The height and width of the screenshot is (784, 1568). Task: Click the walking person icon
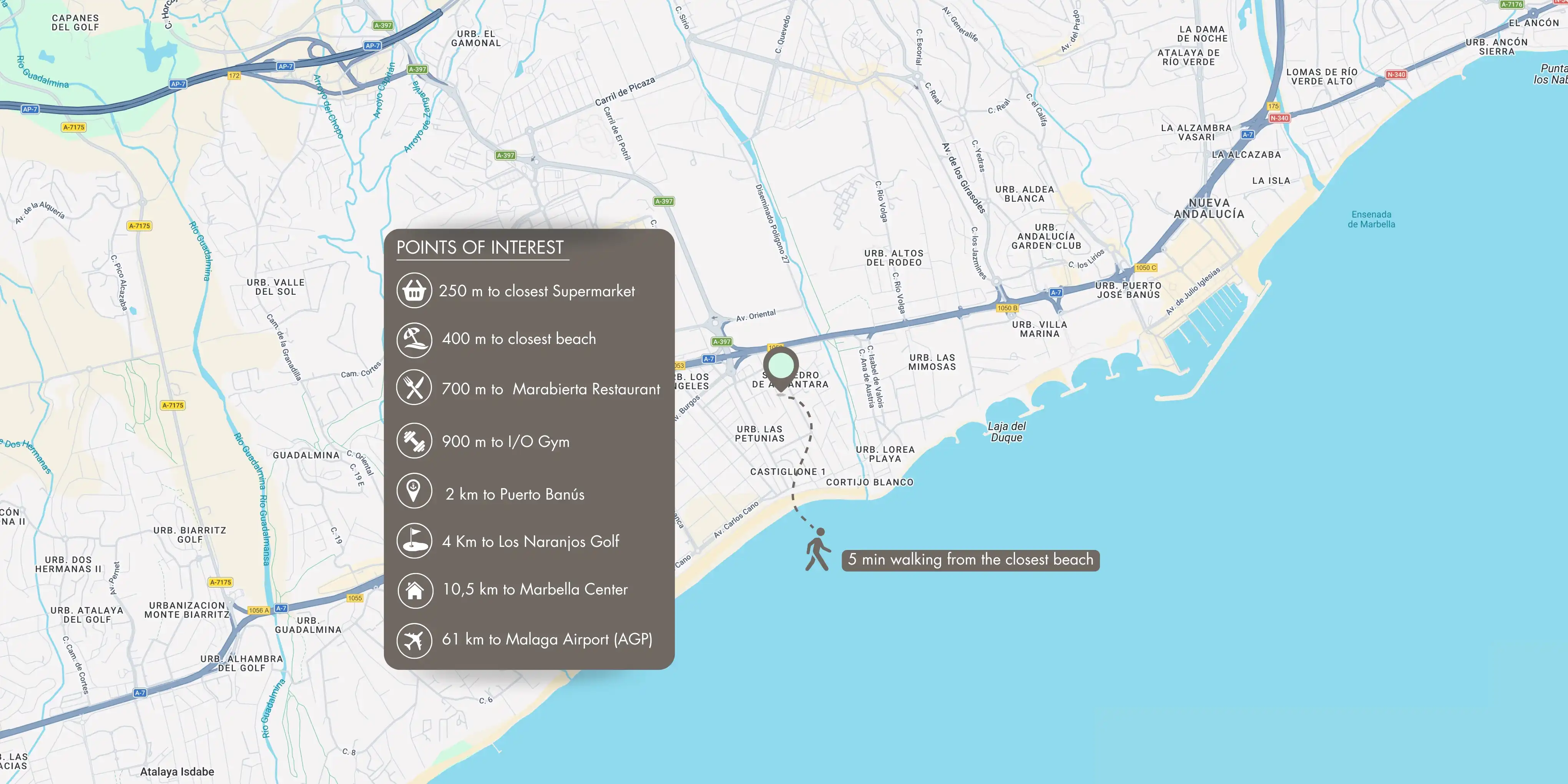point(817,550)
